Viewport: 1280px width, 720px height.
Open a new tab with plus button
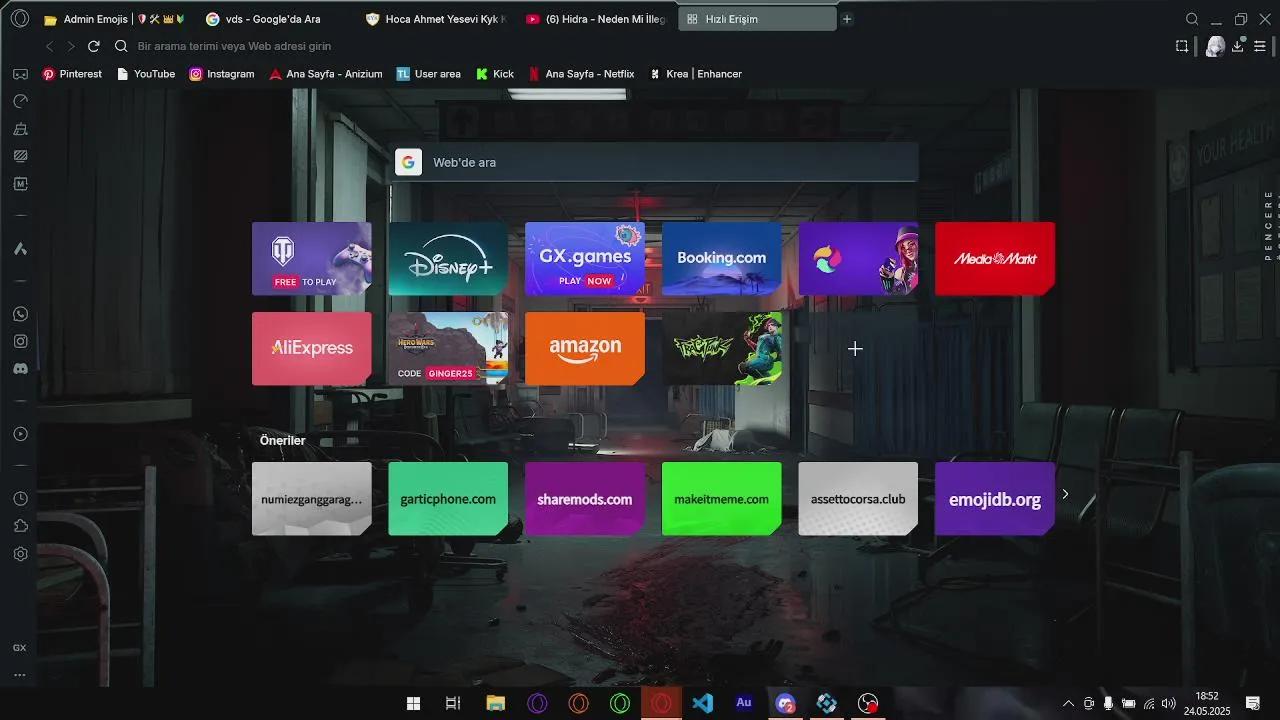[847, 19]
